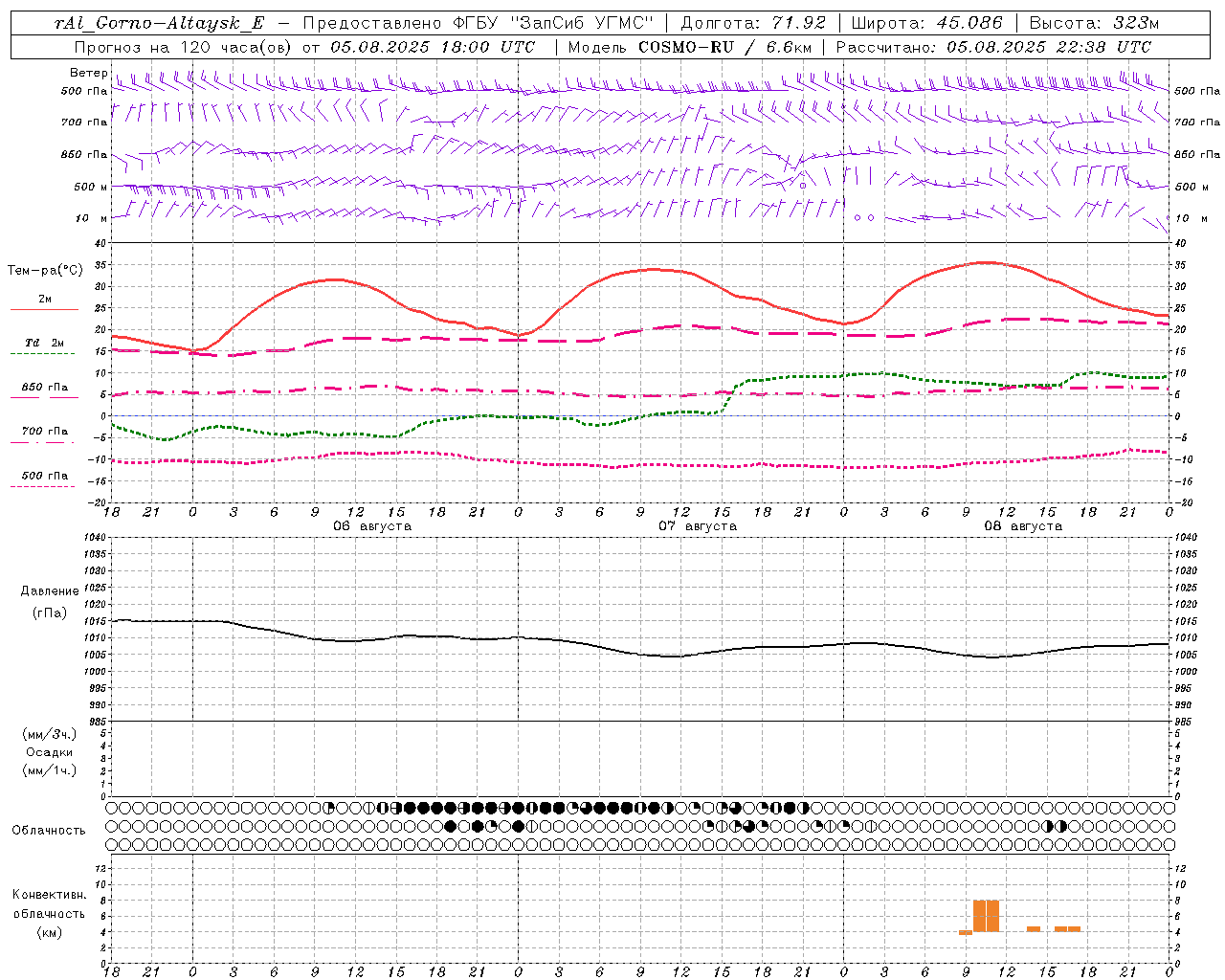The image size is (1225, 980).
Task: Click the Высота: 323м header field
Action: pos(1094,23)
